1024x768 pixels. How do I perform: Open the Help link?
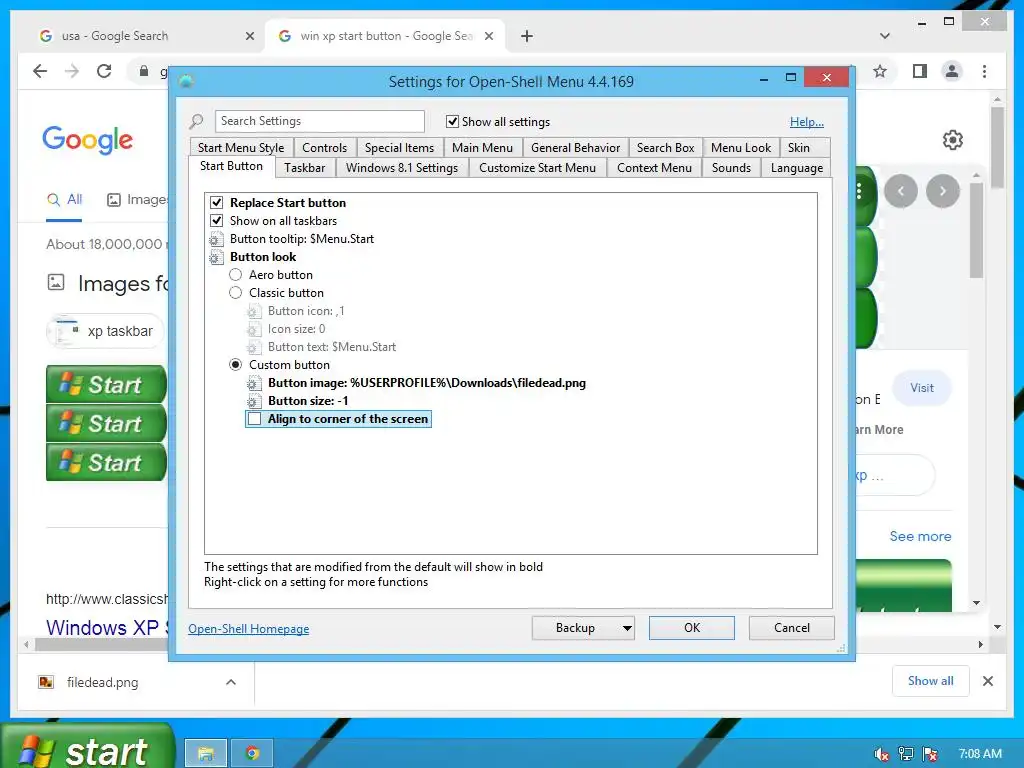click(x=807, y=122)
